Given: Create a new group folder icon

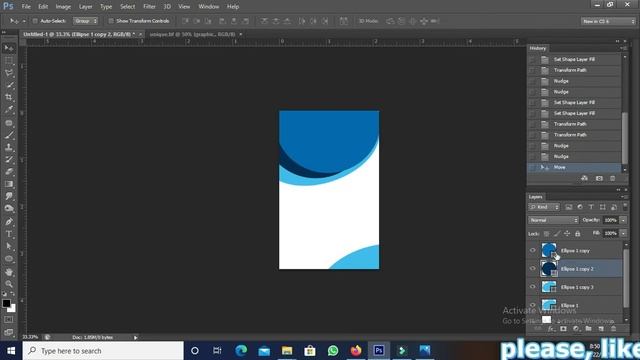Looking at the screenshot, I should 588,329.
